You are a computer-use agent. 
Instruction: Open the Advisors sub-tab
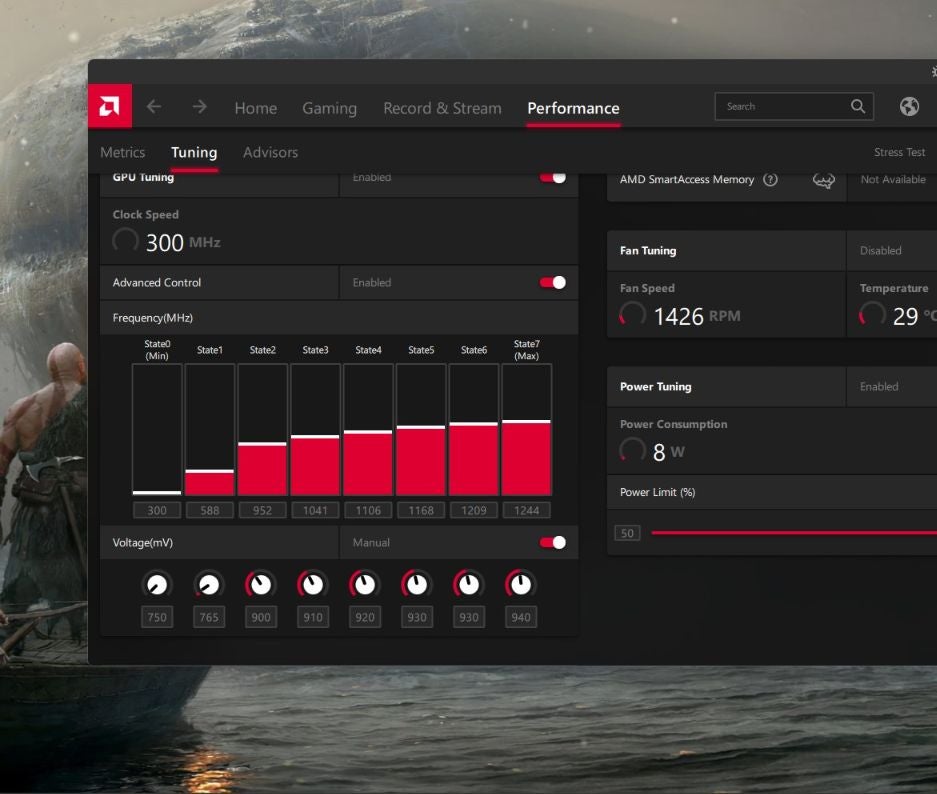click(x=270, y=152)
